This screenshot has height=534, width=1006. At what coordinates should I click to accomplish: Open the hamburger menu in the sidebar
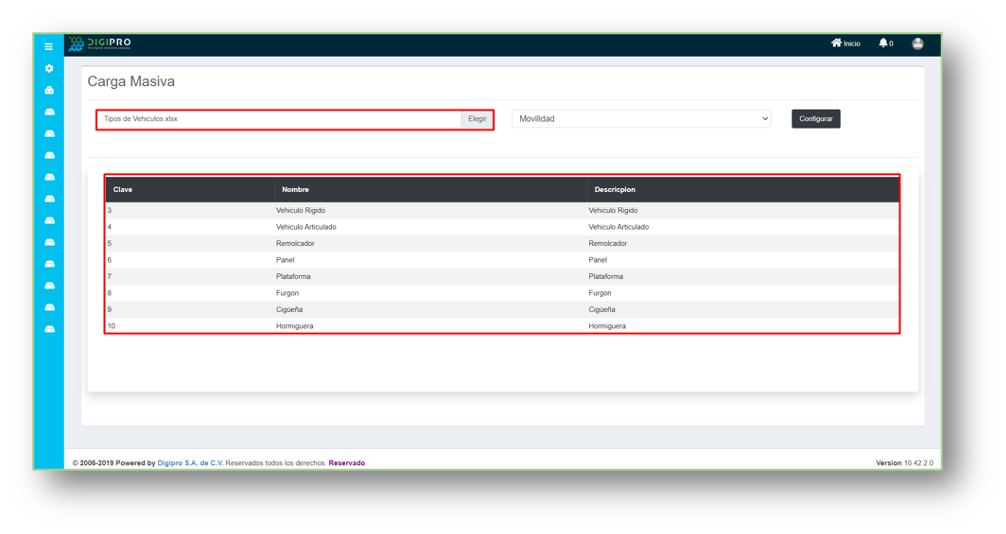[x=48, y=46]
